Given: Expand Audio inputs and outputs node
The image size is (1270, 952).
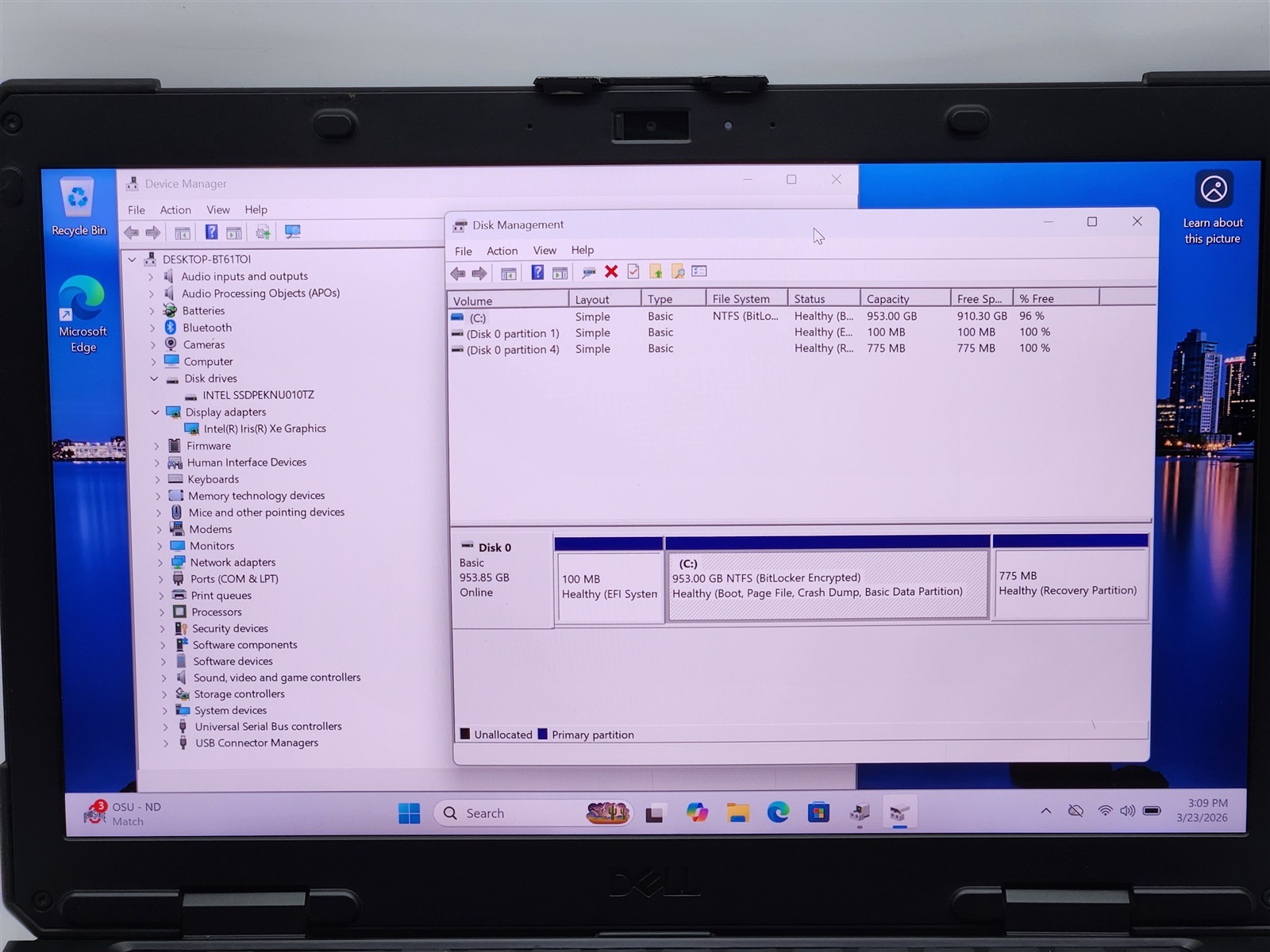Looking at the screenshot, I should [x=151, y=277].
